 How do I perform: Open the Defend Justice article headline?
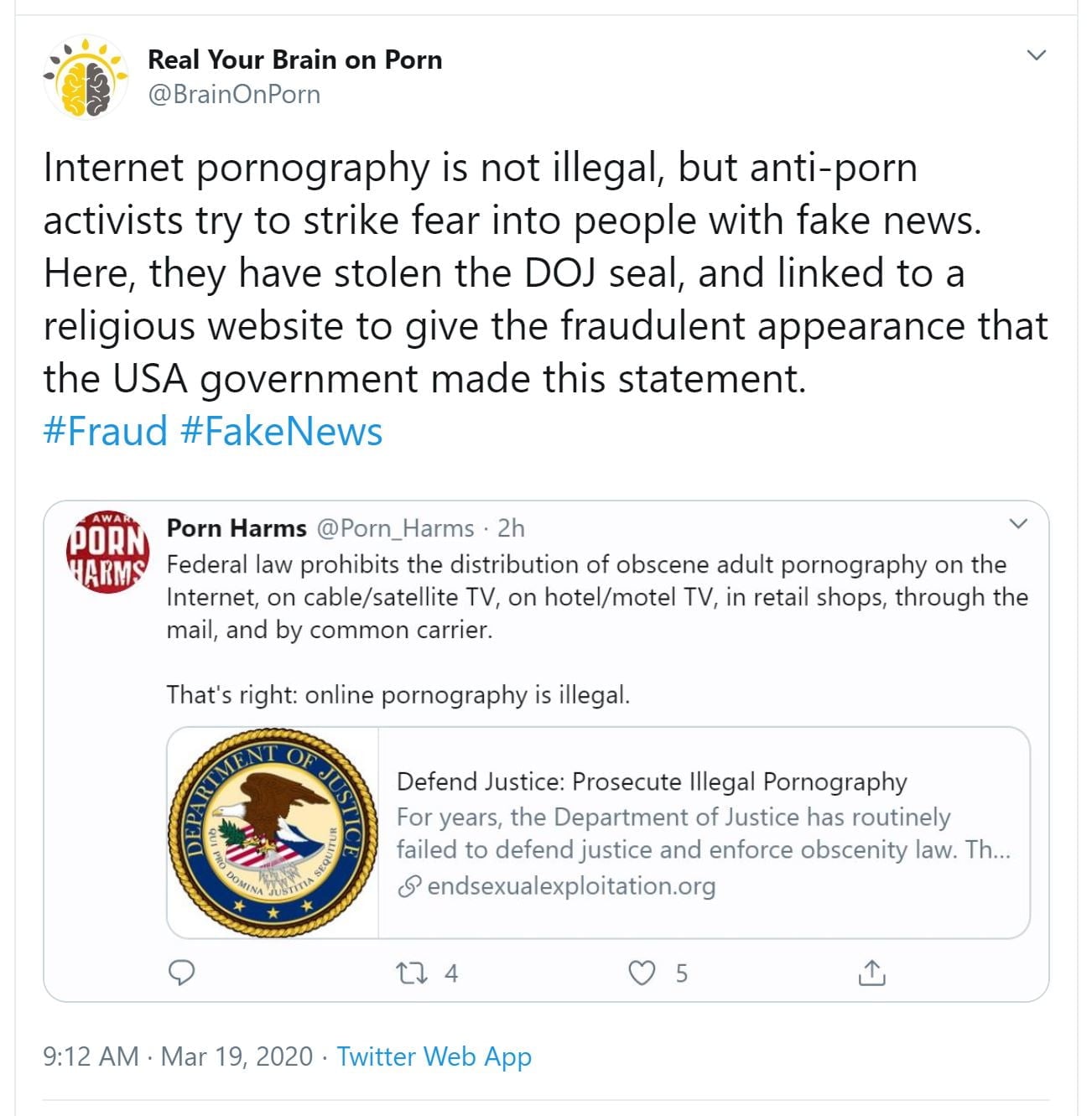(x=652, y=781)
